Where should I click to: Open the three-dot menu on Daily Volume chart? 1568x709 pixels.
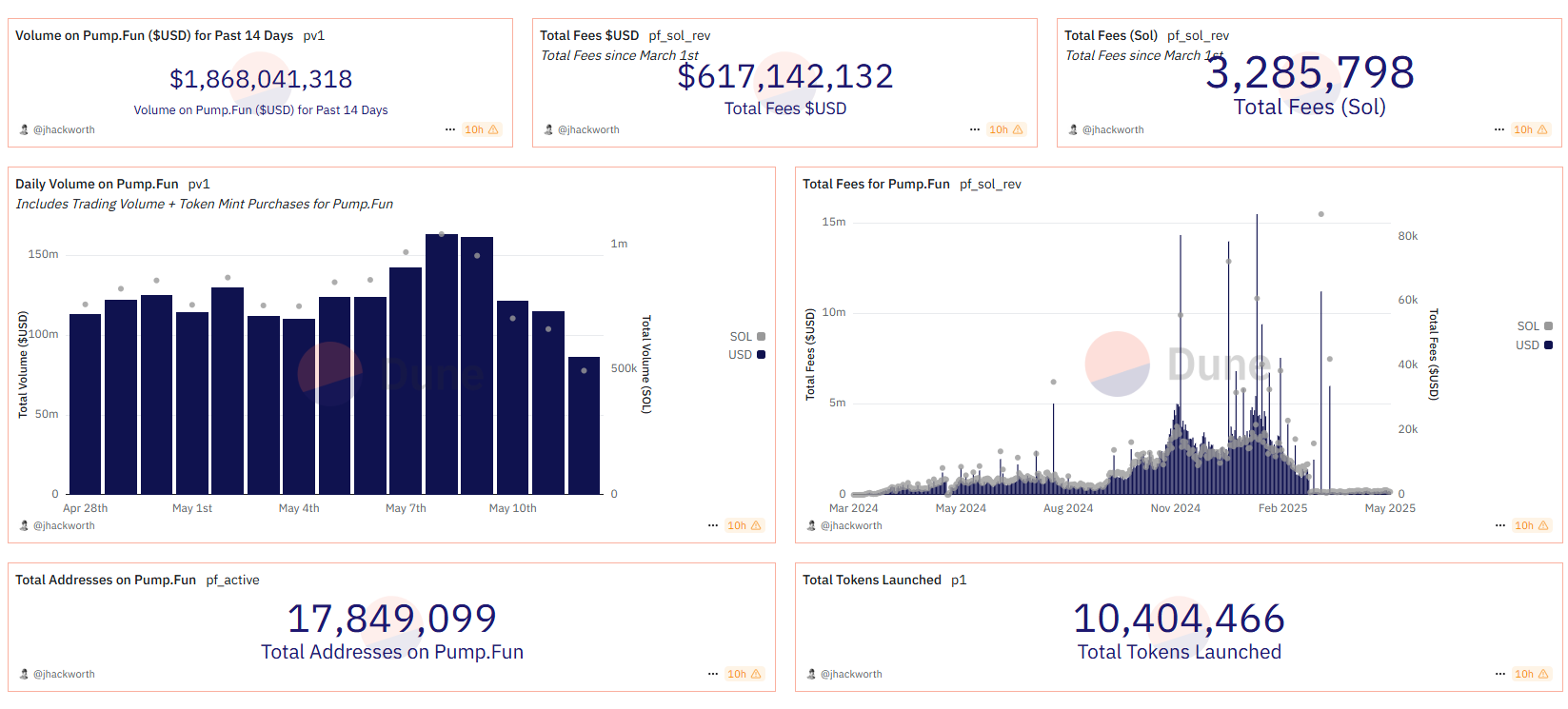713,525
